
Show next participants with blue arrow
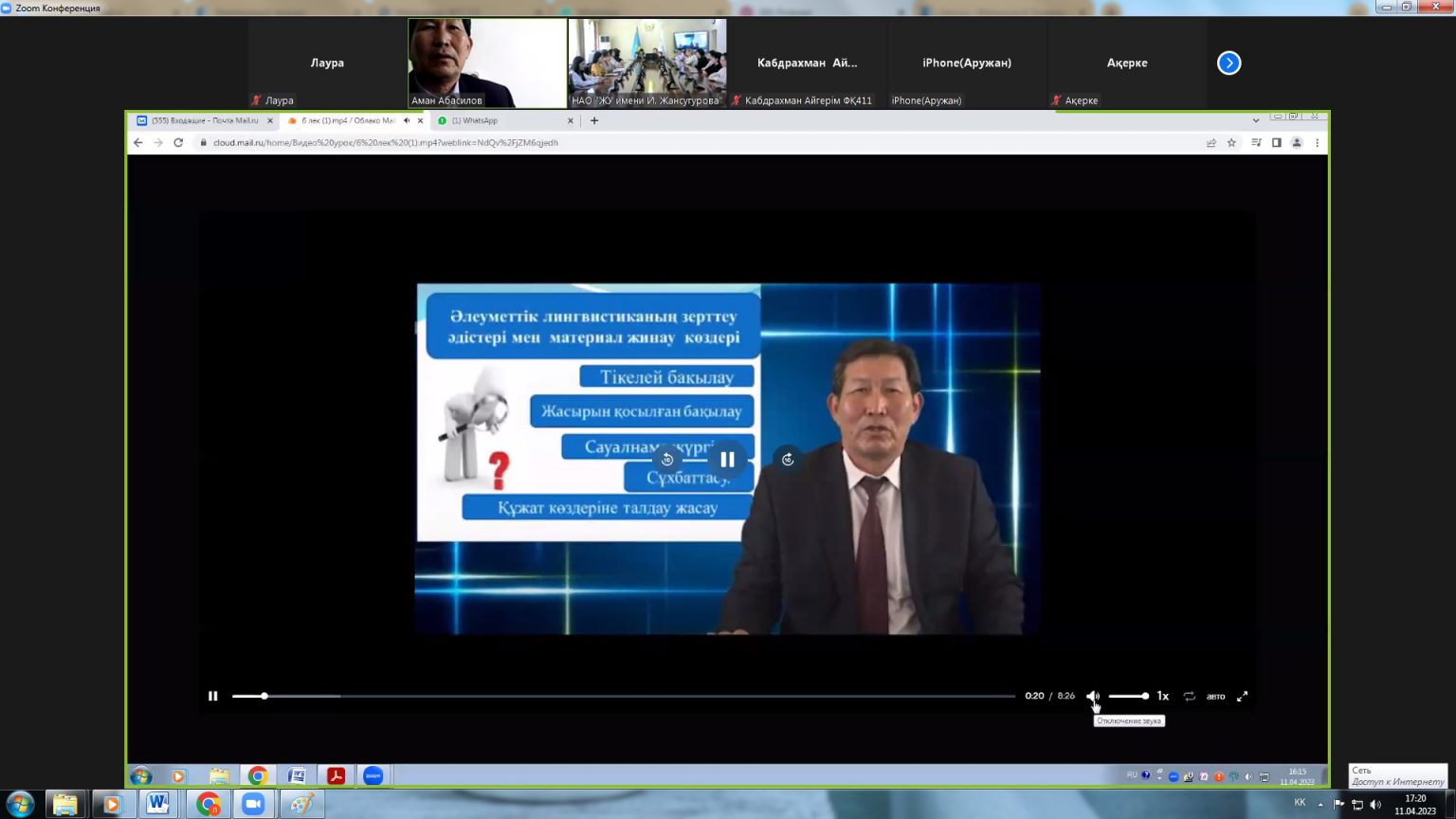(1228, 64)
